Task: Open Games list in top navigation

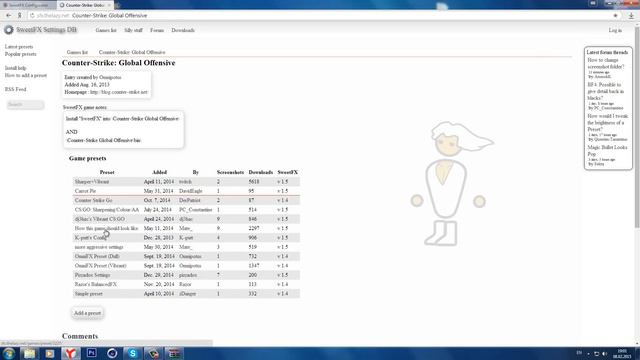Action: [x=106, y=30]
